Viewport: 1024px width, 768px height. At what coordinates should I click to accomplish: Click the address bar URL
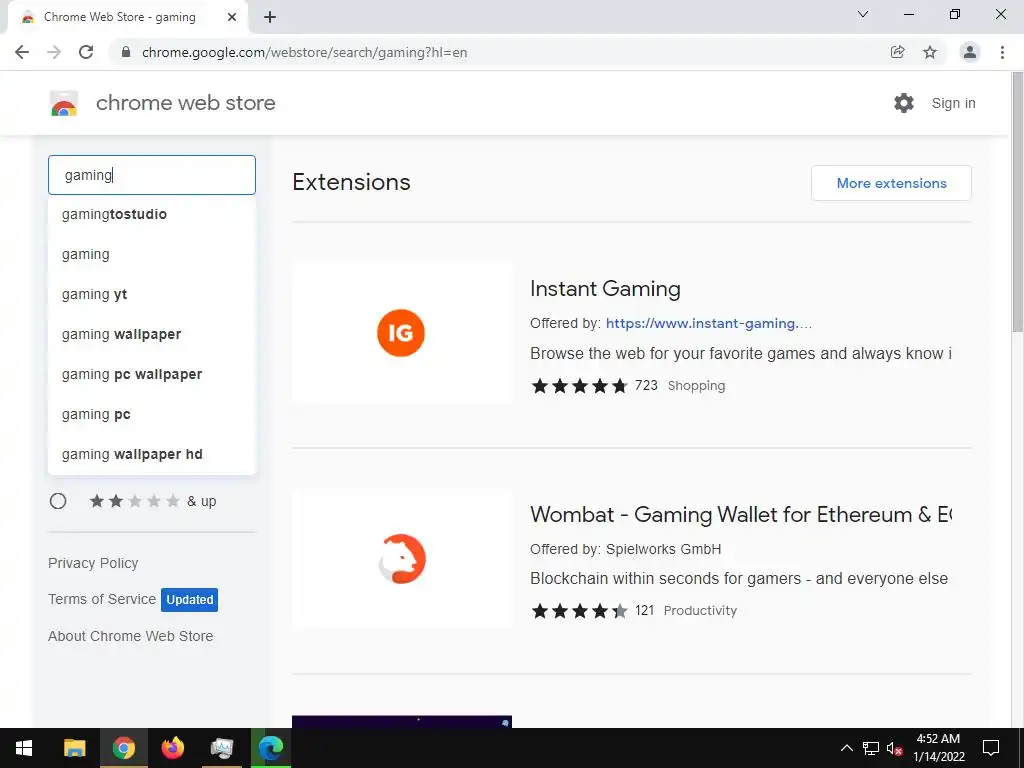[304, 52]
